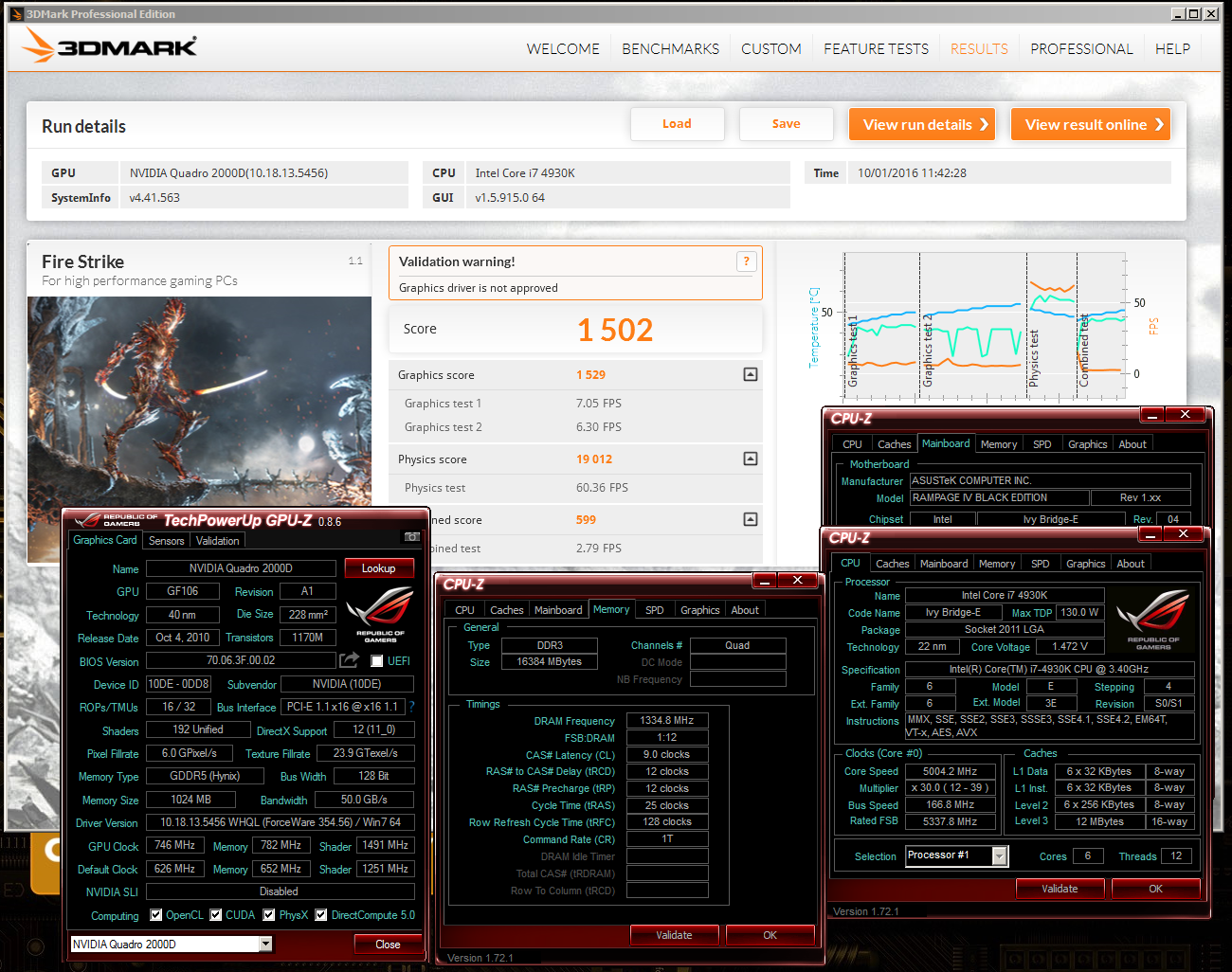The width and height of the screenshot is (1232, 972).
Task: Click OK in CPU-Z CPU window
Action: tap(1155, 889)
